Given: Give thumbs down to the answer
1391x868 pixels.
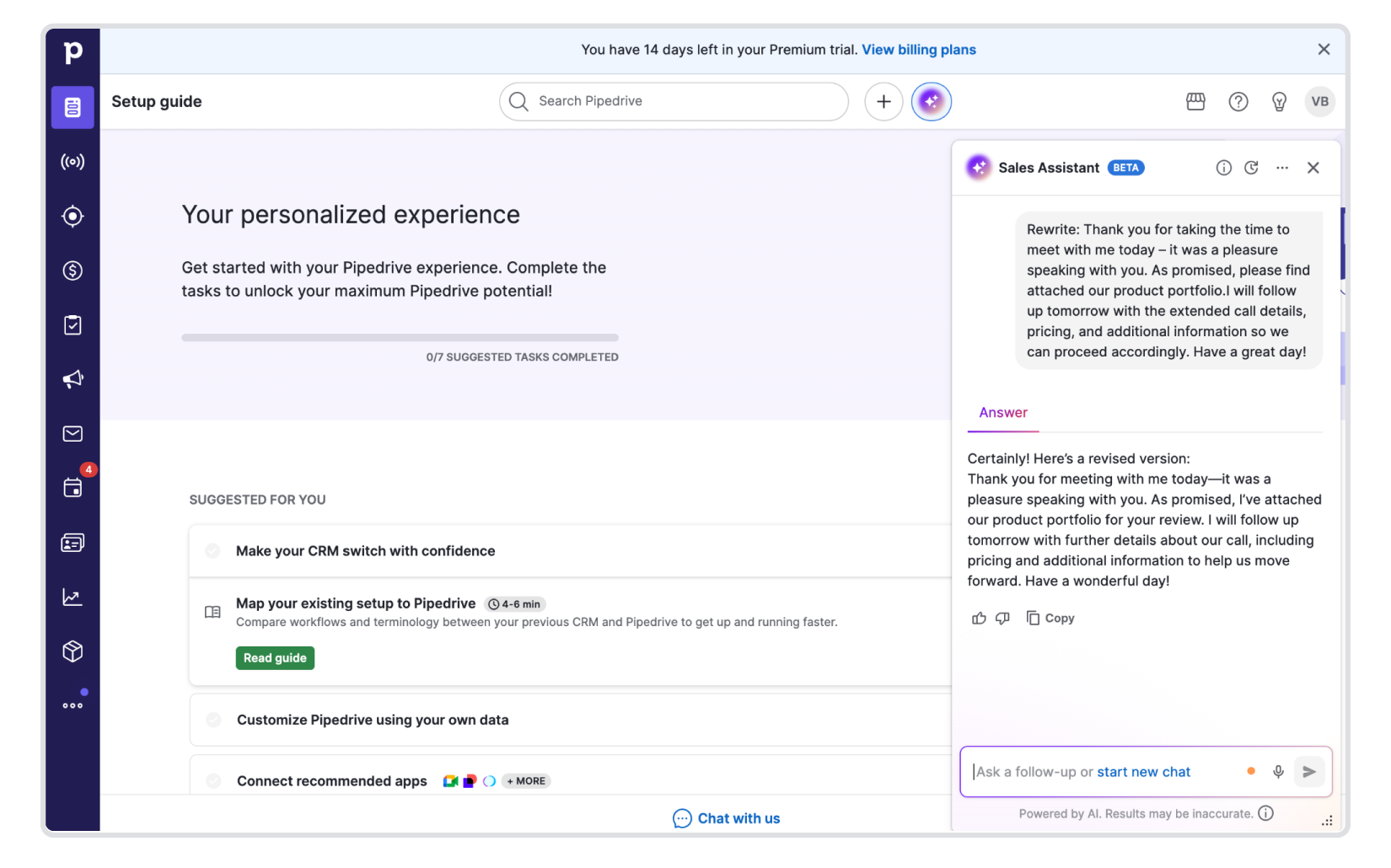Looking at the screenshot, I should 1002,619.
